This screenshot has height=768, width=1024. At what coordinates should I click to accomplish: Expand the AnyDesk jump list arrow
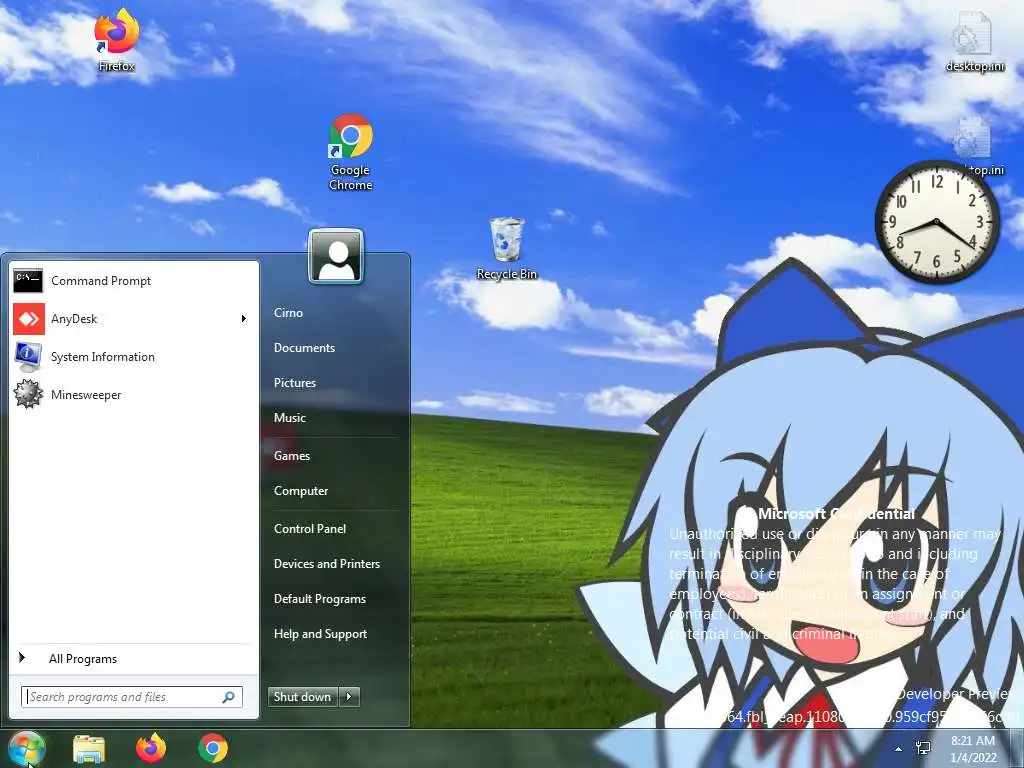(x=244, y=319)
